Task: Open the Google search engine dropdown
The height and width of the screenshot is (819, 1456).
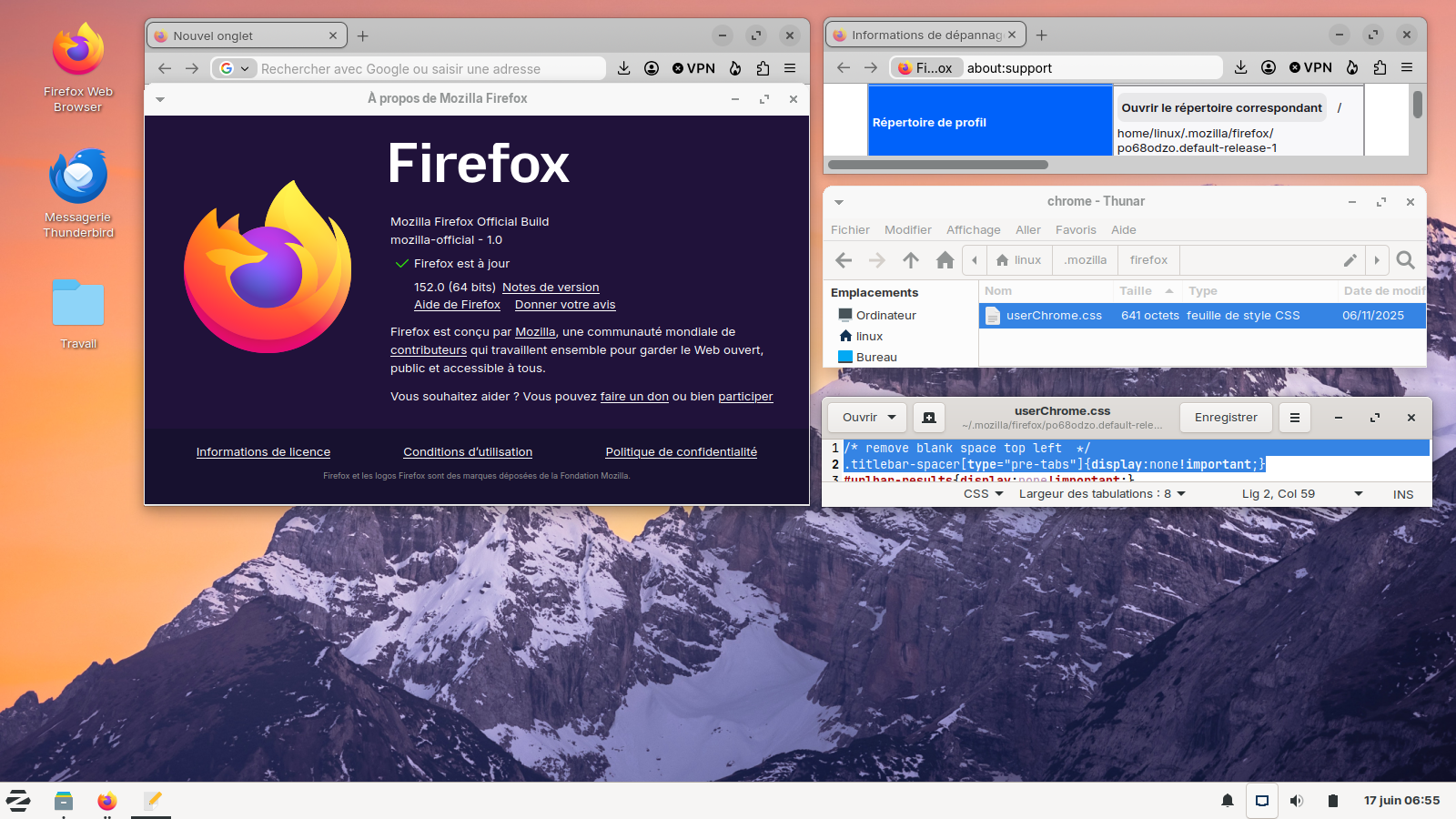Action: (235, 68)
